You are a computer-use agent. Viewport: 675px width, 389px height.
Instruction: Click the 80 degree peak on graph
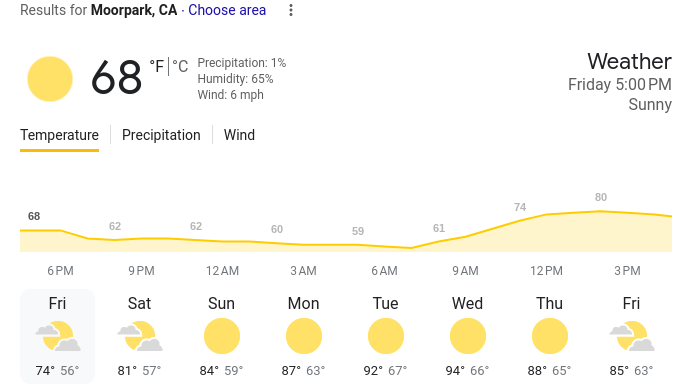coord(601,197)
